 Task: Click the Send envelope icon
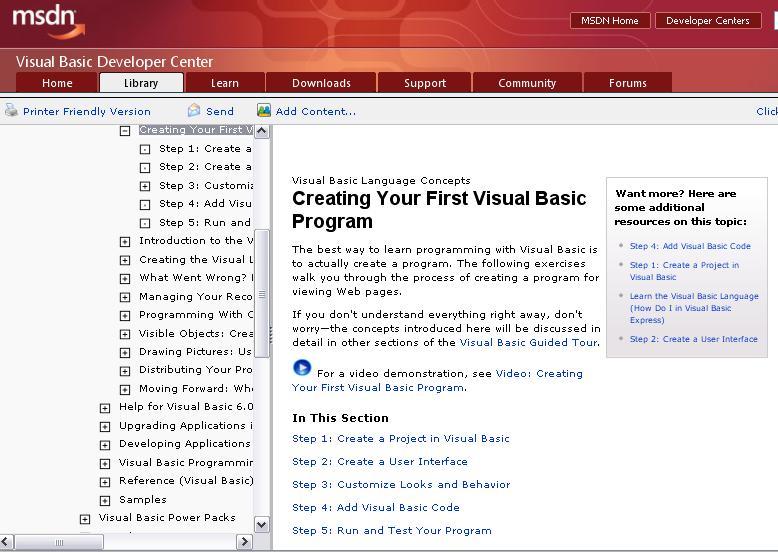194,110
